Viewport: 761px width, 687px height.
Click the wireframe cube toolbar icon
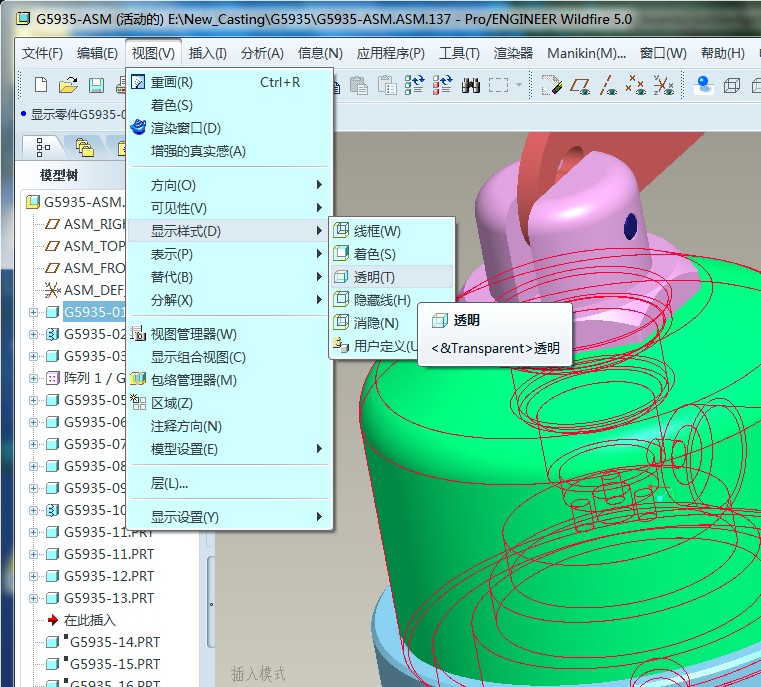point(731,86)
